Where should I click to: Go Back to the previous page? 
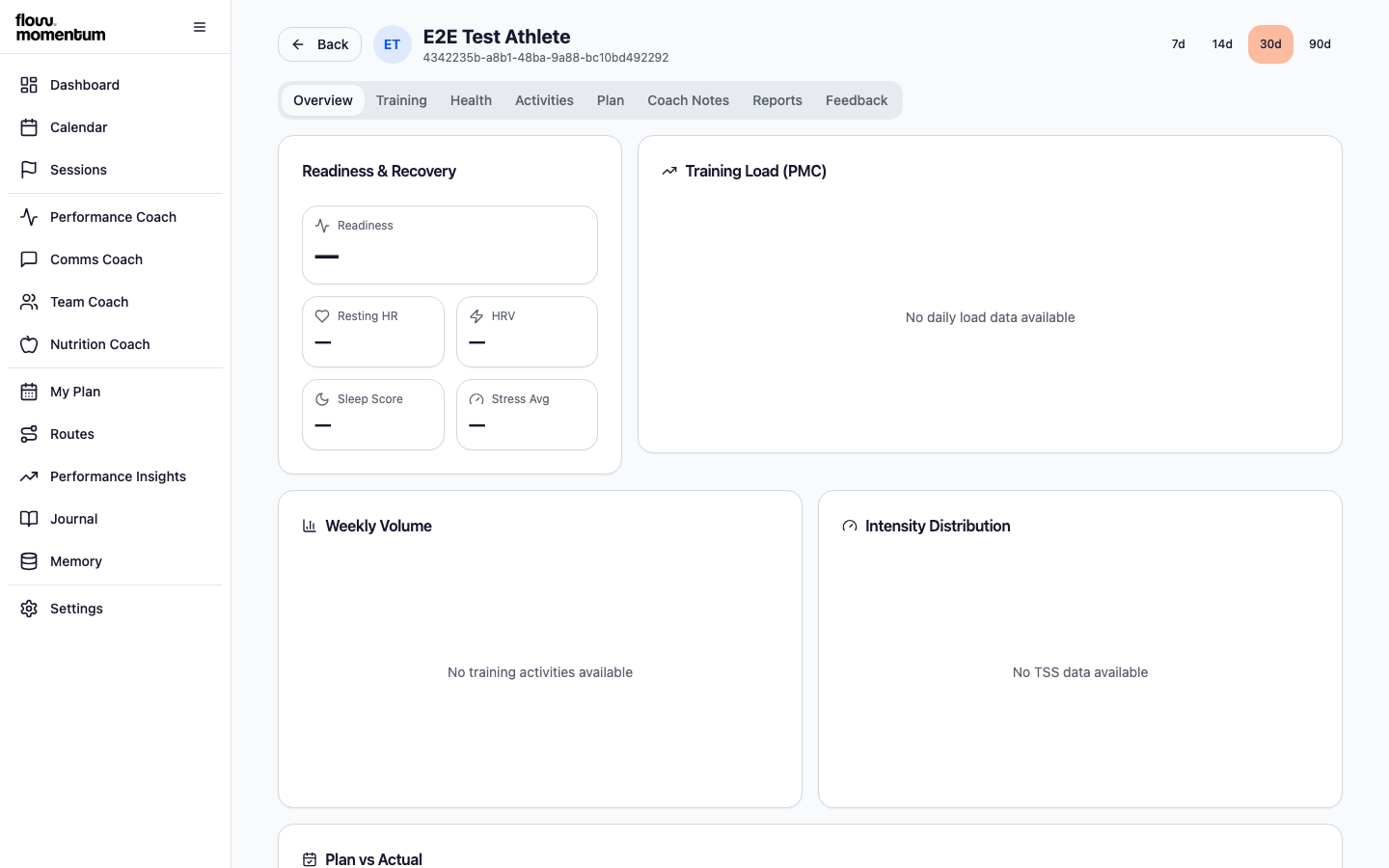pos(320,44)
